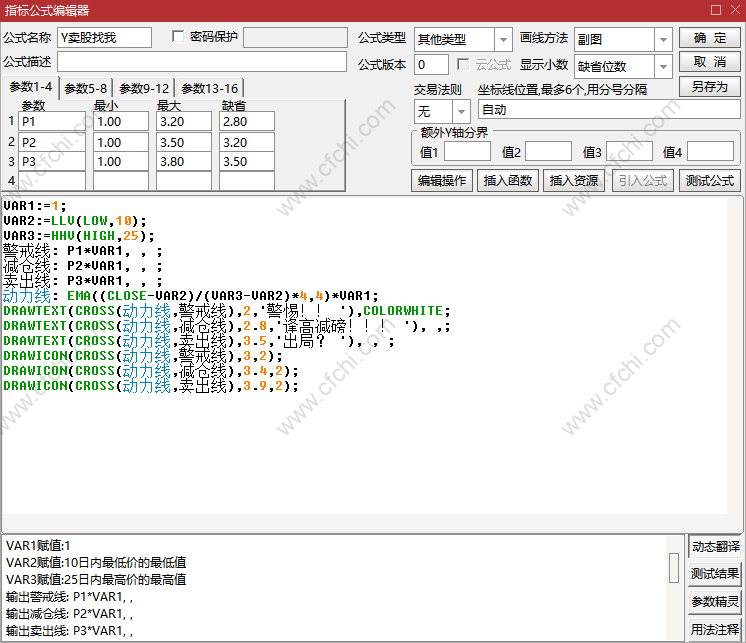Viewport: 746px width, 643px height.
Task: Click parameter name field P1
Action: tap(52, 122)
